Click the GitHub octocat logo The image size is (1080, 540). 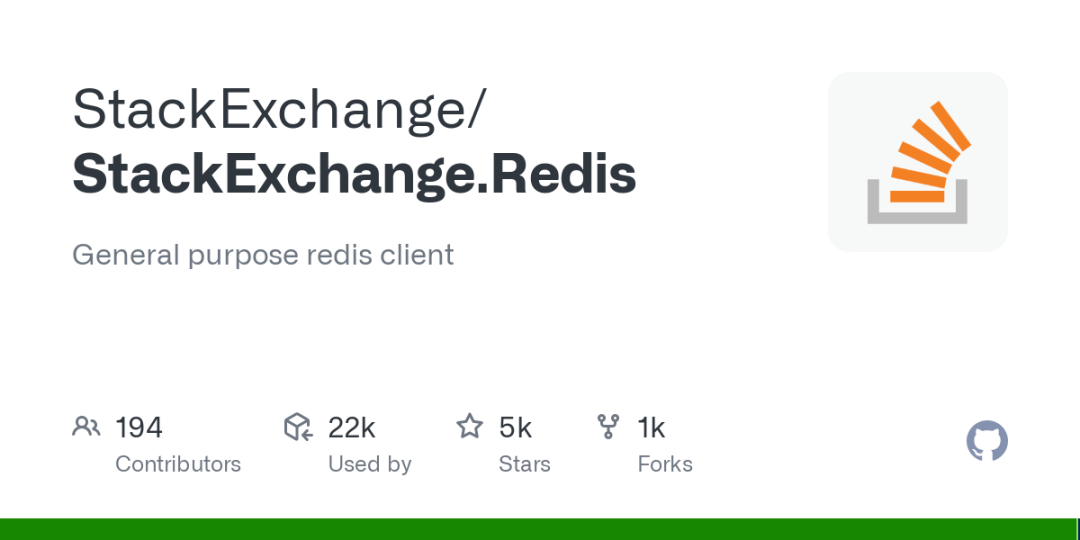coord(986,441)
